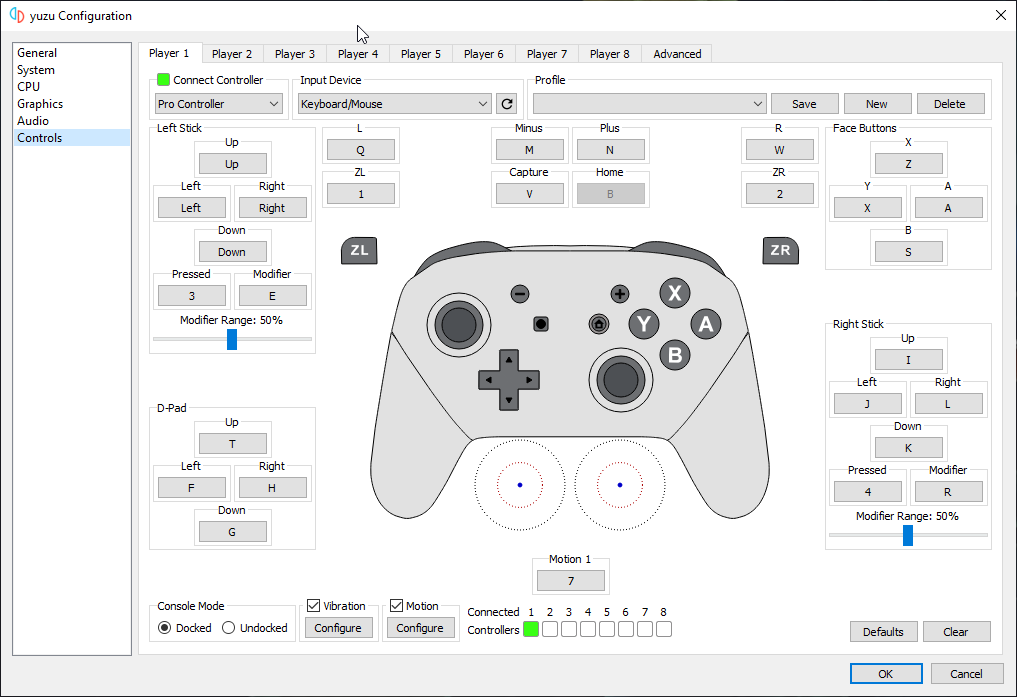This screenshot has height=697, width=1017.
Task: Open the Profile dropdown list
Action: [649, 104]
